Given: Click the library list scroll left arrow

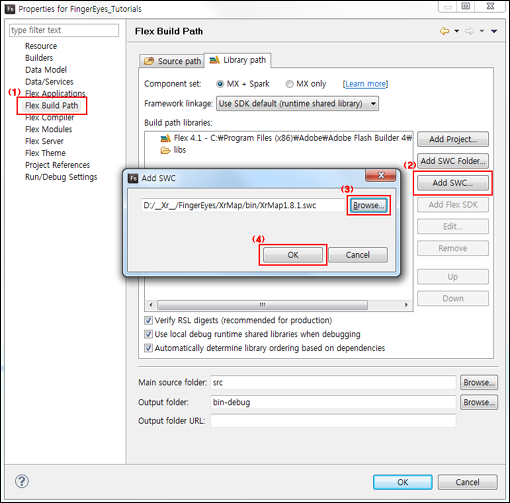Looking at the screenshot, I should coord(151,305).
